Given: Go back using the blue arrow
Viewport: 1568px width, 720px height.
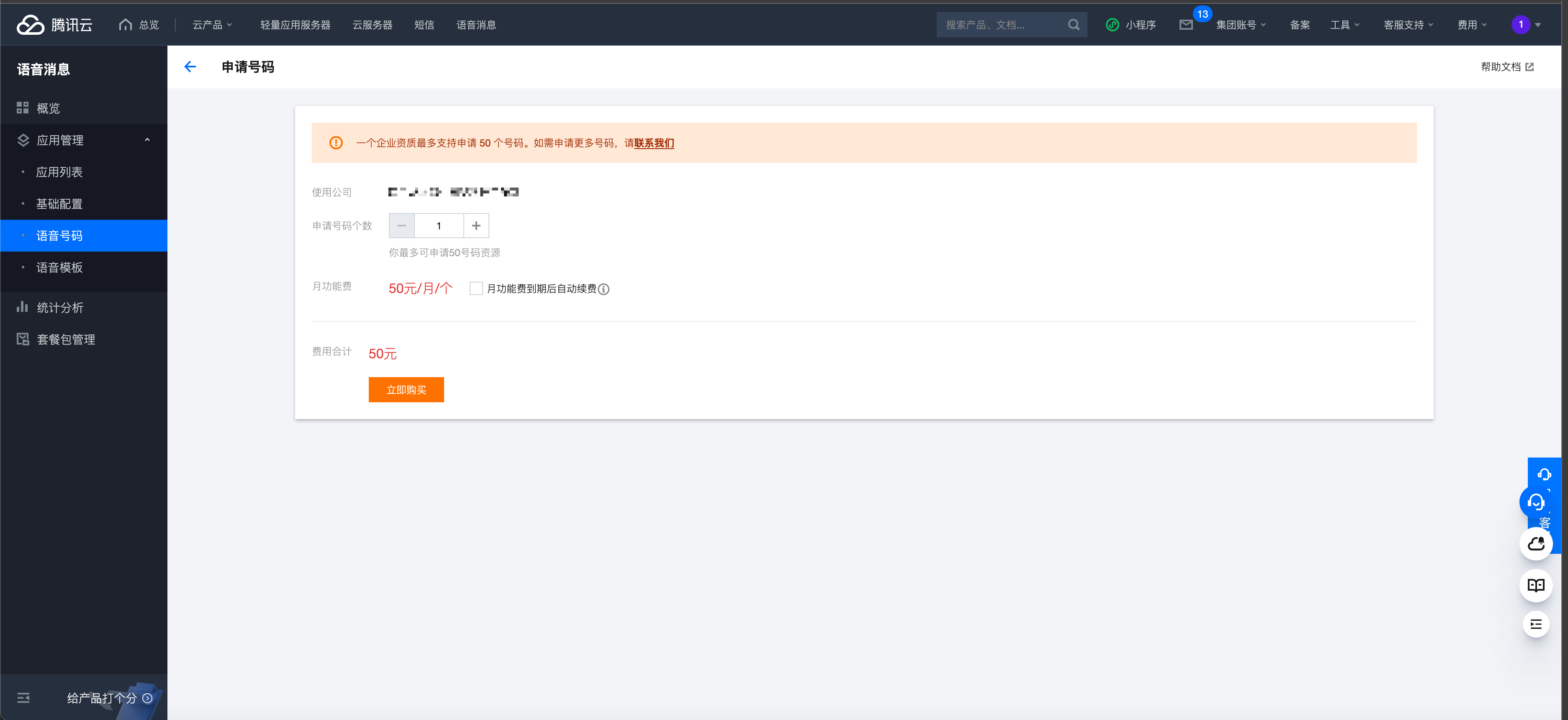Looking at the screenshot, I should 190,67.
